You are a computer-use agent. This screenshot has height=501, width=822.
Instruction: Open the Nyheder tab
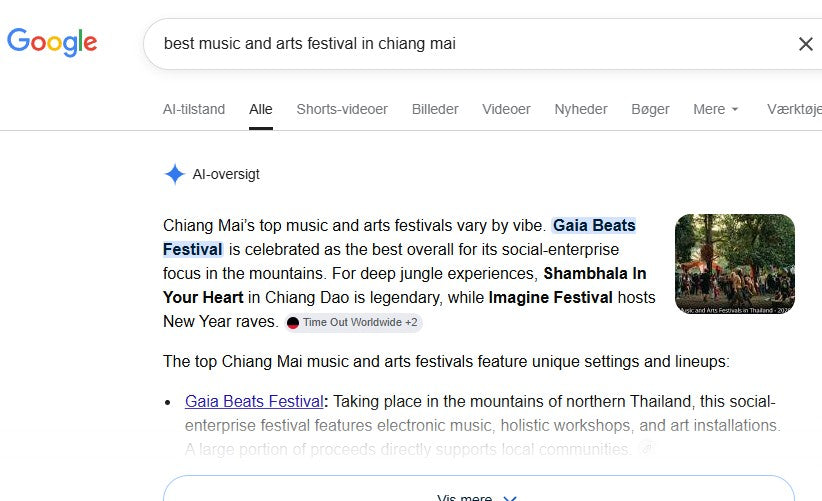(580, 109)
